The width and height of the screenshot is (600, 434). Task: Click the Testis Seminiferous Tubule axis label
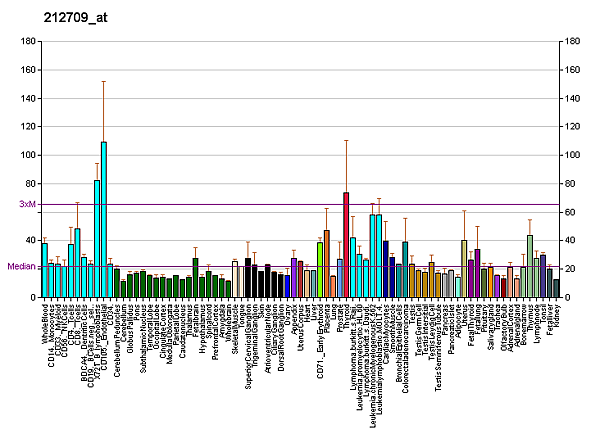pyautogui.click(x=438, y=342)
